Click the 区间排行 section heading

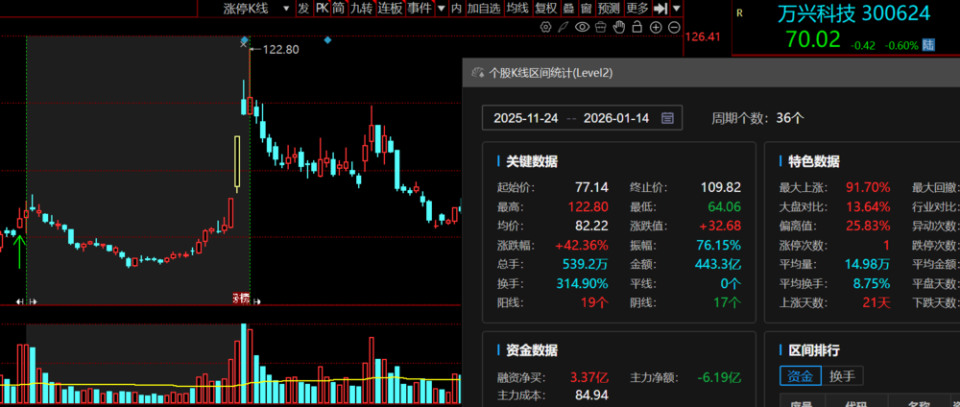[814, 350]
